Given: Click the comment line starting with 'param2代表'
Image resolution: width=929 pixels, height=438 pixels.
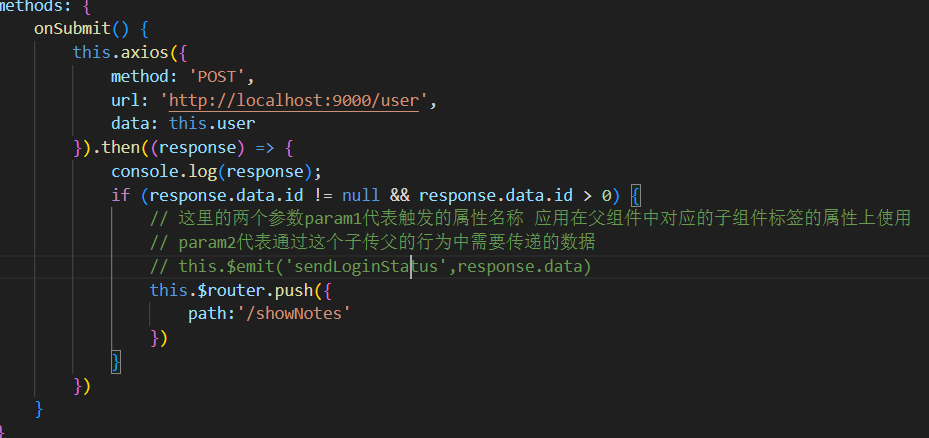Looking at the screenshot, I should [372, 242].
